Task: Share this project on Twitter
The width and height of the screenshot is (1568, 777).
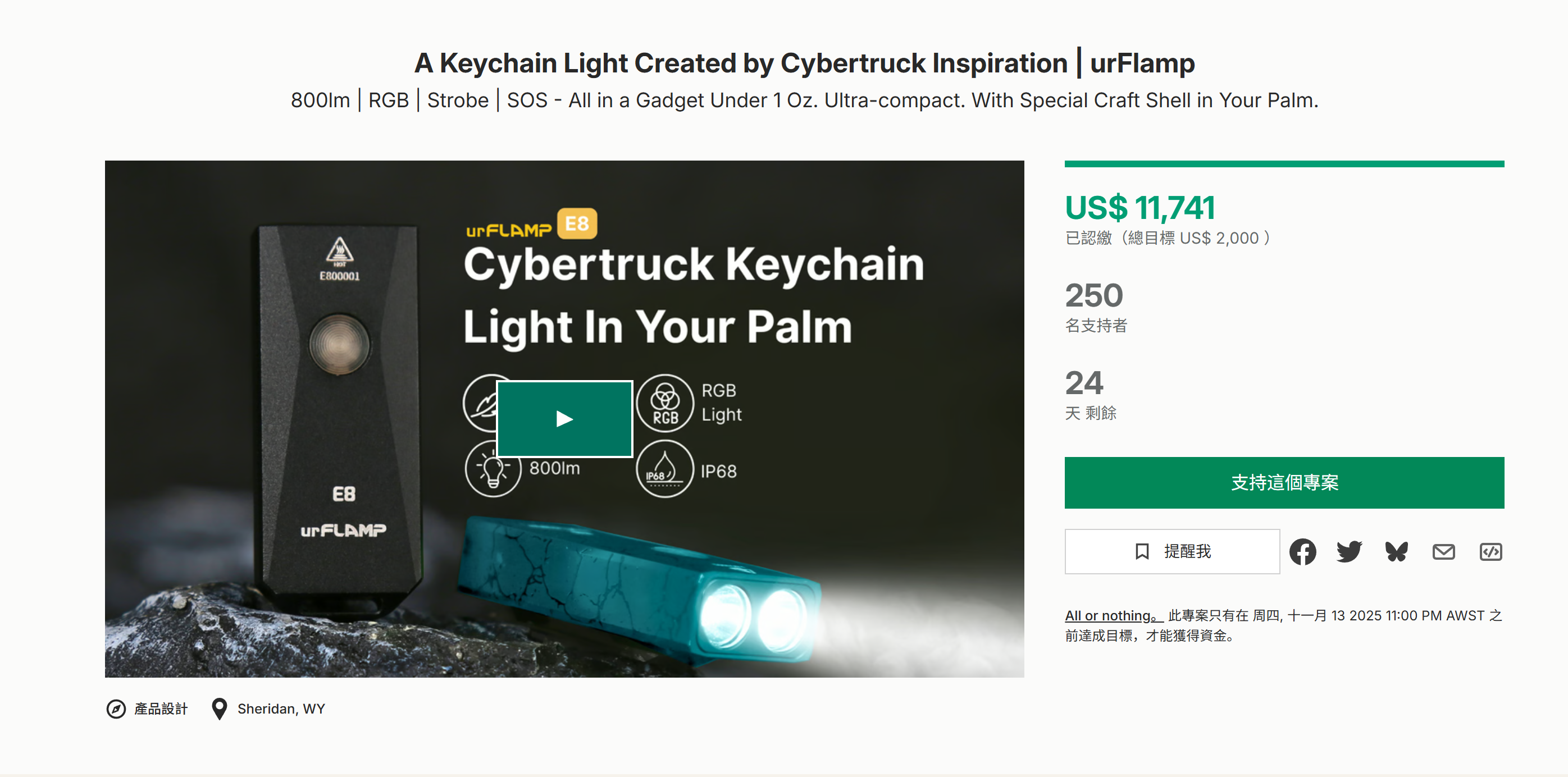Action: pos(1349,552)
